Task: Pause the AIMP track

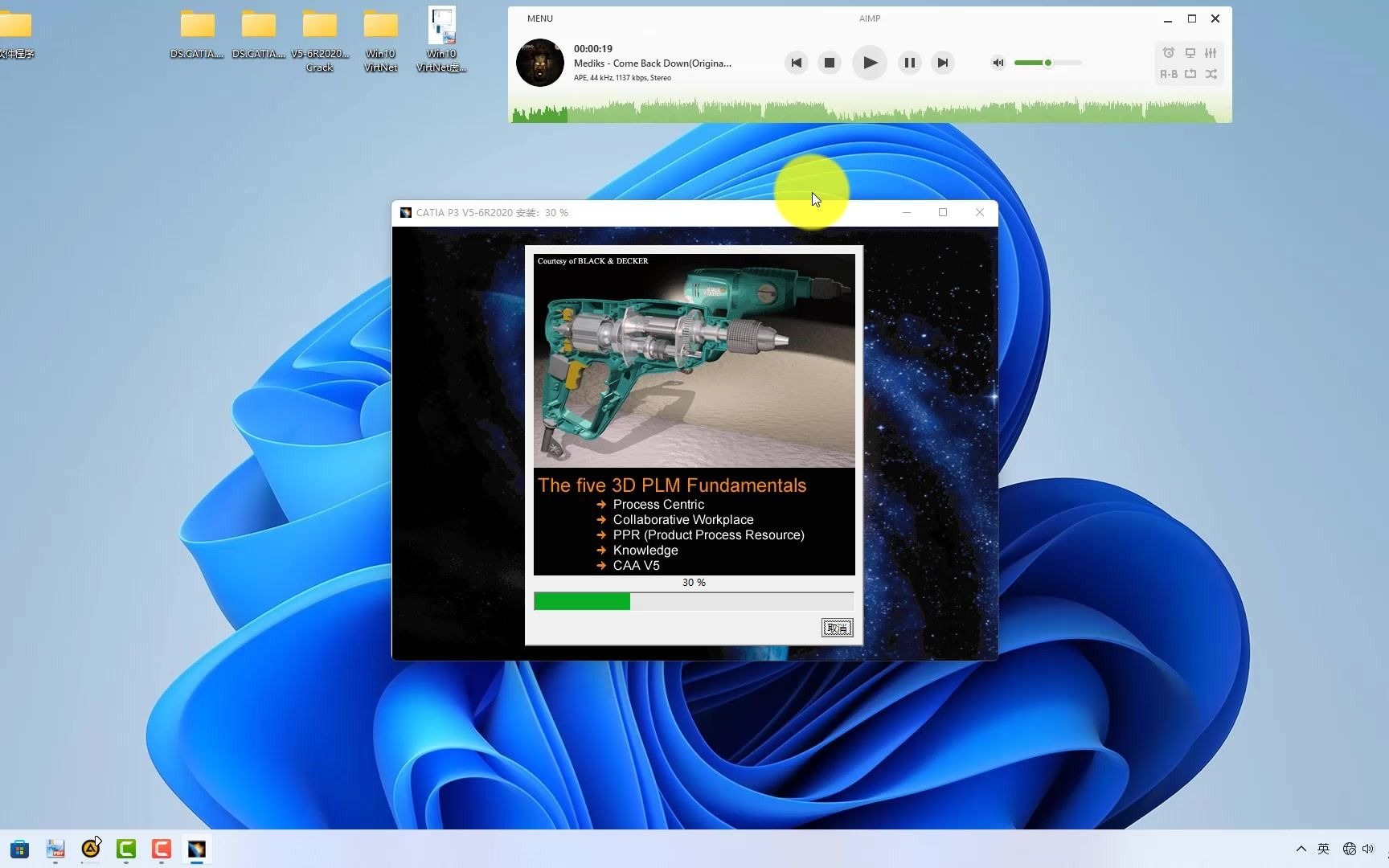Action: click(909, 63)
